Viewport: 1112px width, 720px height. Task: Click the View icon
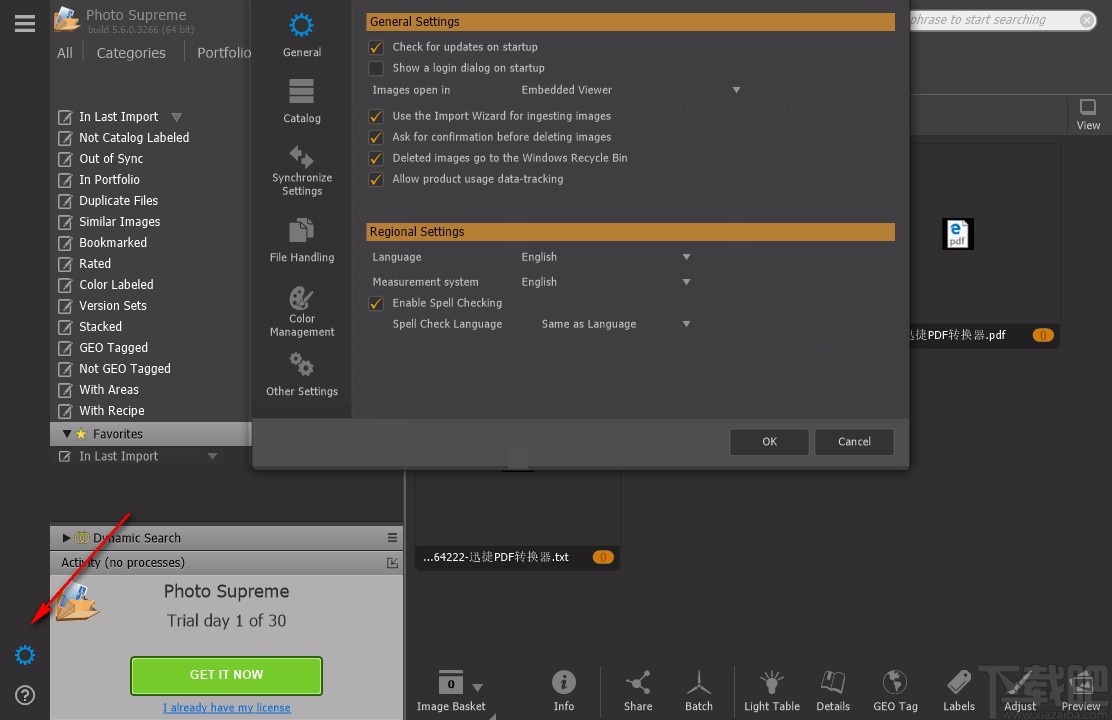click(1088, 114)
